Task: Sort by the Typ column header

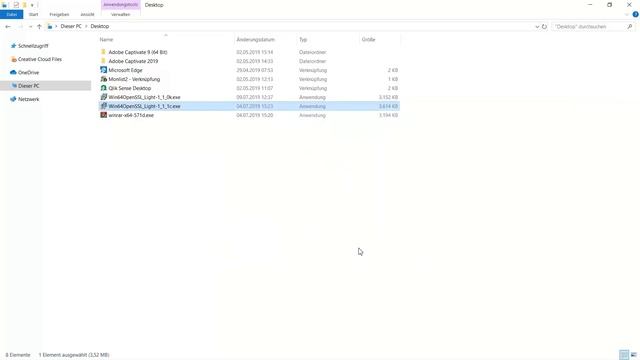Action: [x=303, y=40]
